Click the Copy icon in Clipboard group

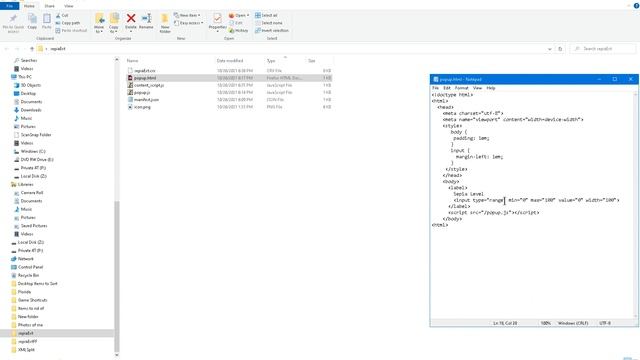click(x=32, y=19)
